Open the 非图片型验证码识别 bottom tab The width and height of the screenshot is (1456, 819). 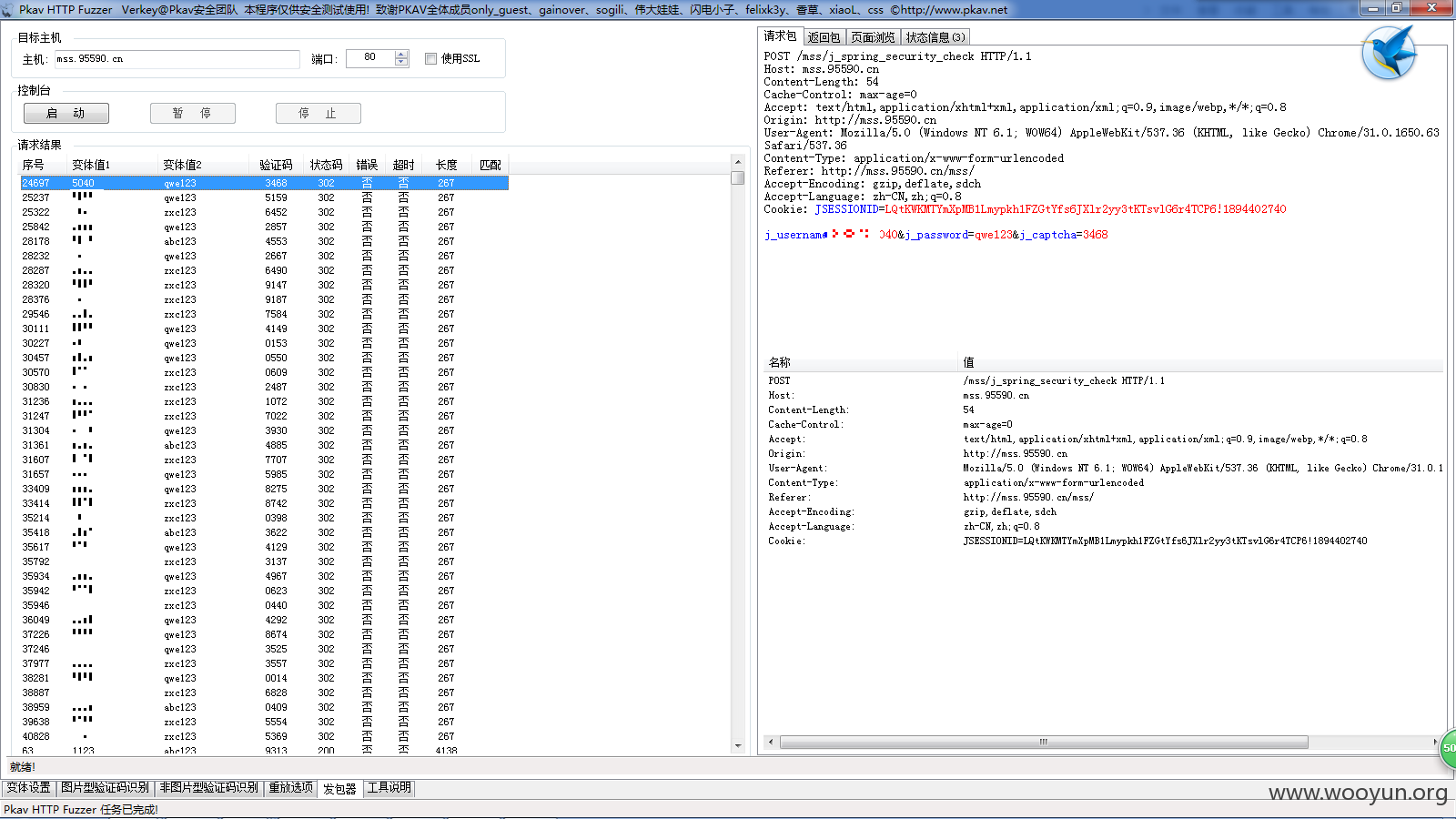[x=208, y=788]
